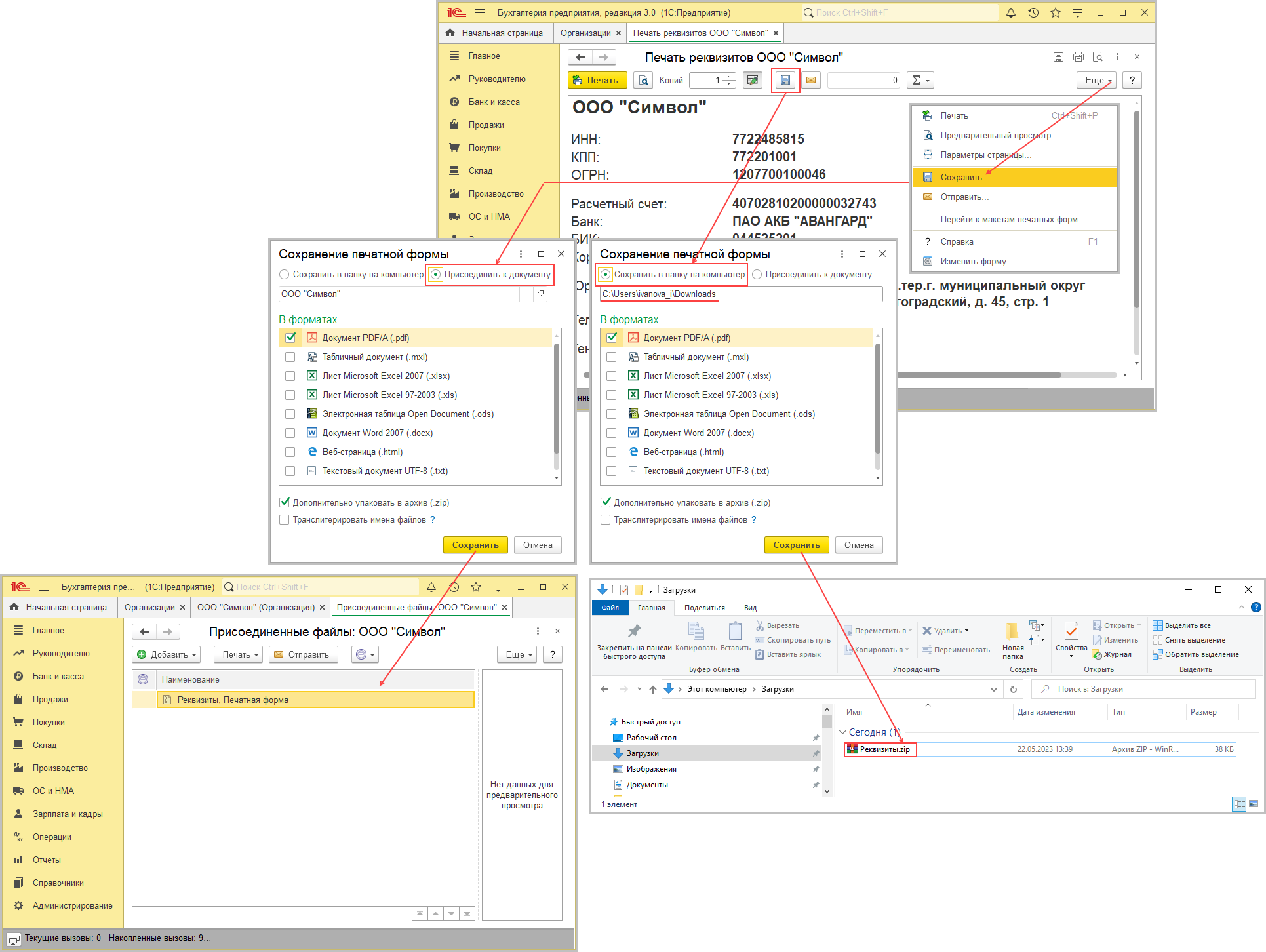This screenshot has height=952, width=1266.
Task: Click vertical scrollbar of the print preview
Action: point(1137,210)
